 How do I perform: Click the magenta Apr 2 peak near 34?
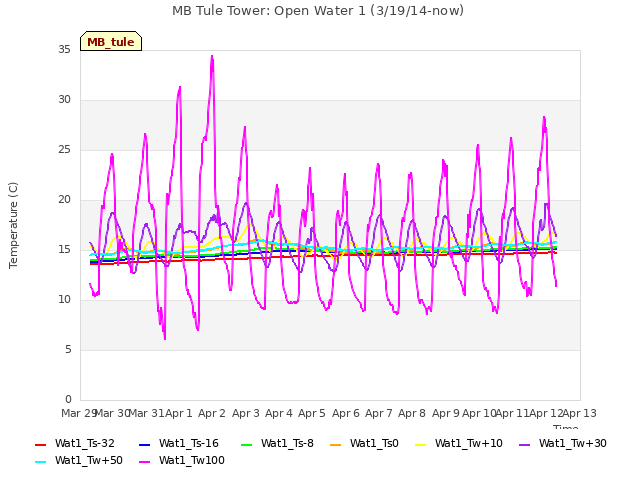pos(212,57)
